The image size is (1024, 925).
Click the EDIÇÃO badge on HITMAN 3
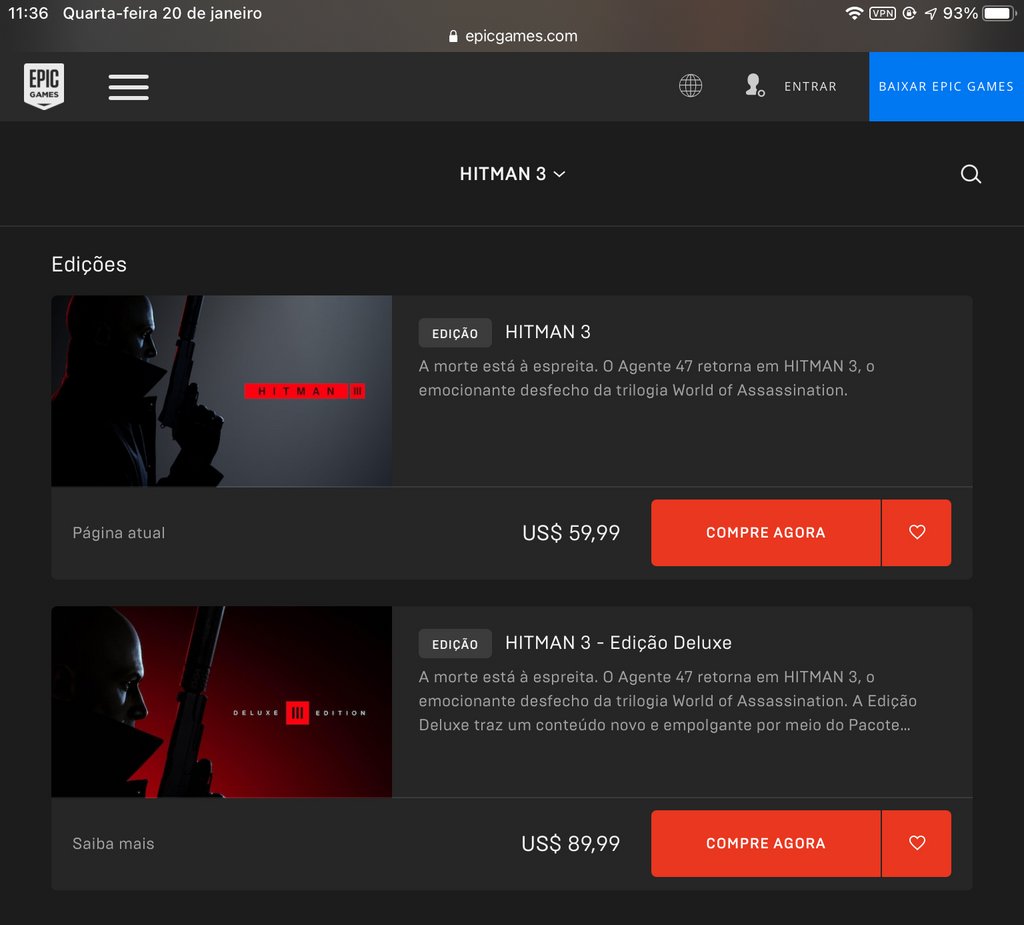455,333
